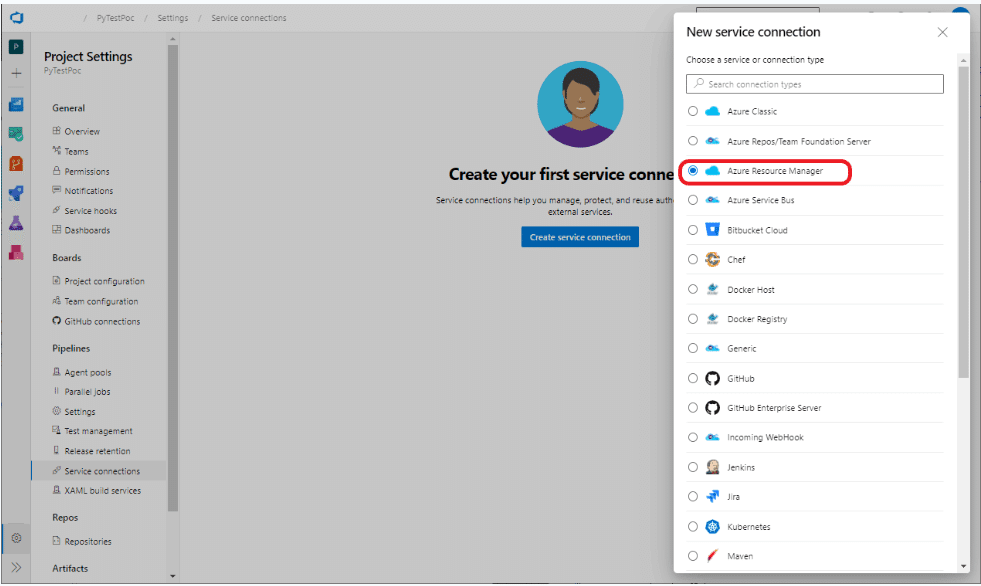Open Permissions settings page

86,171
